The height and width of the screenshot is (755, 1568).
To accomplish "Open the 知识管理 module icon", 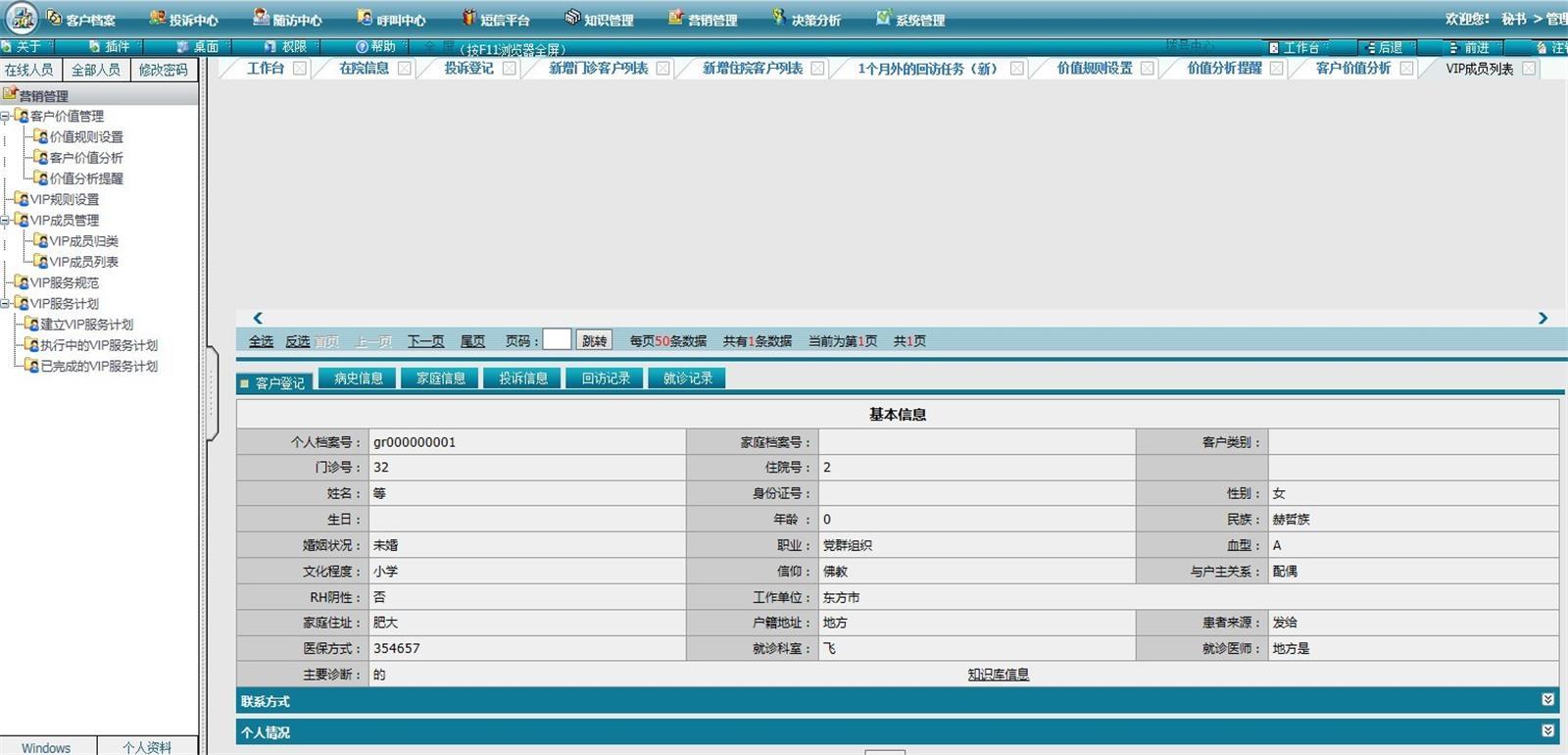I will 572,18.
